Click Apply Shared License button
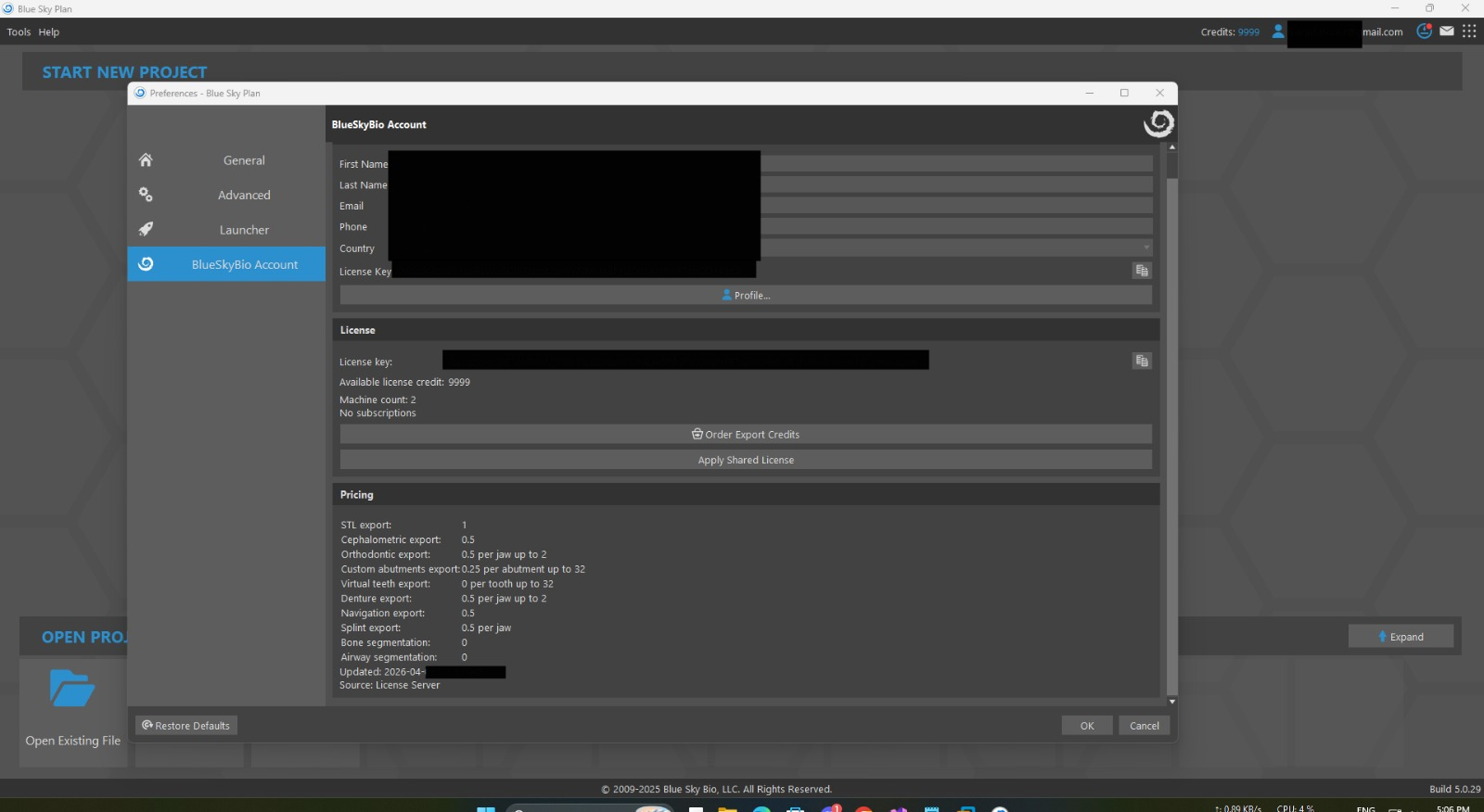 (746, 460)
